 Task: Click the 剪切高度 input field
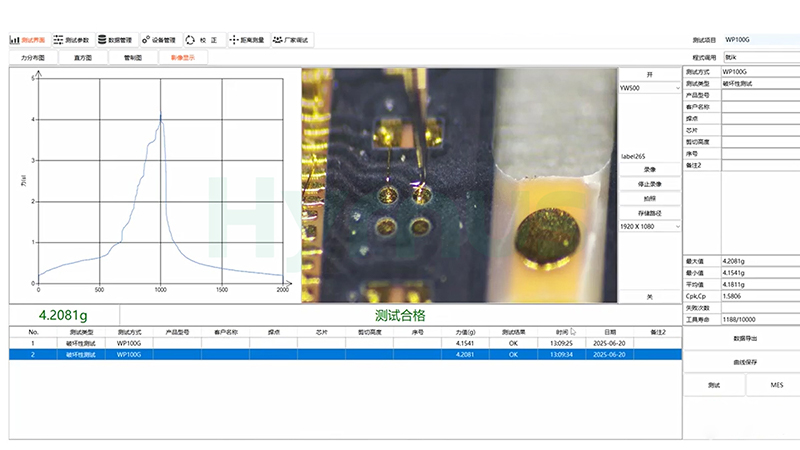point(760,142)
